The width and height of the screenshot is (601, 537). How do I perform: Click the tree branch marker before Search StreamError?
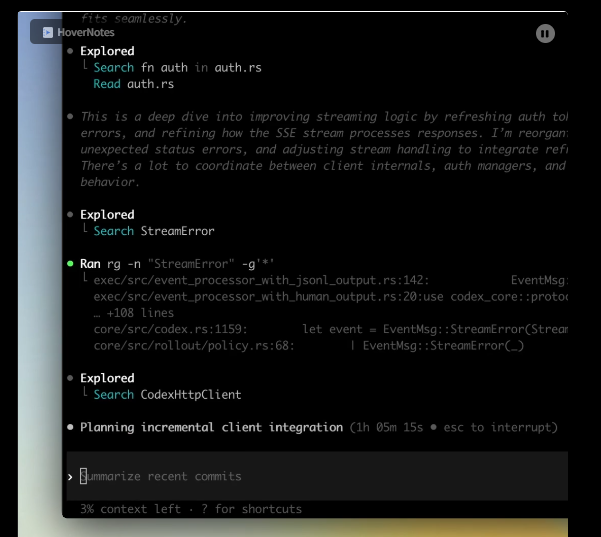tap(85, 232)
